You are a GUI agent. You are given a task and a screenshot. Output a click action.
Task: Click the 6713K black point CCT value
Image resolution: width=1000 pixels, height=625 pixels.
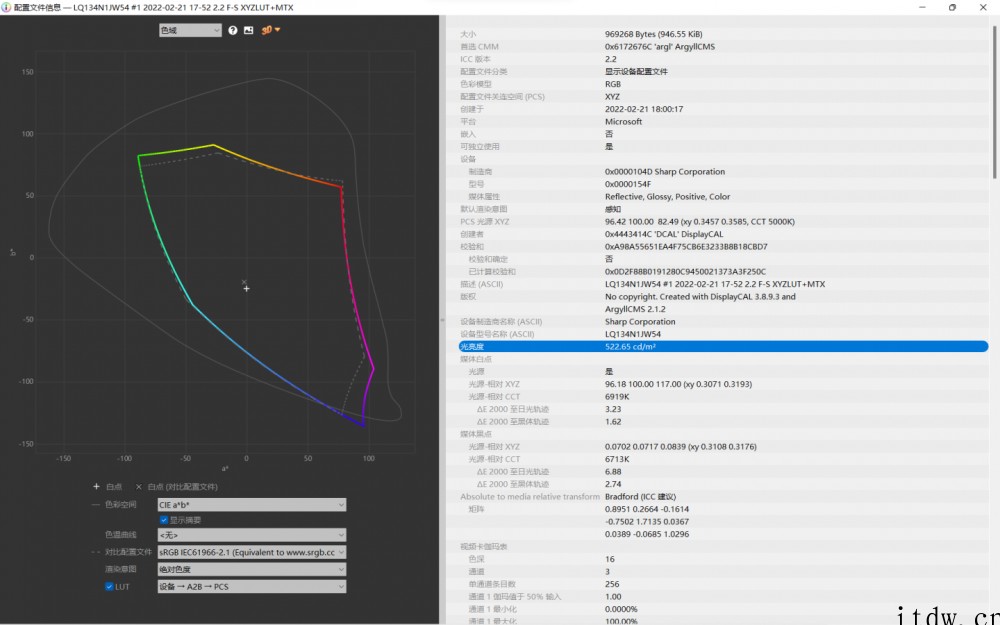pos(617,459)
